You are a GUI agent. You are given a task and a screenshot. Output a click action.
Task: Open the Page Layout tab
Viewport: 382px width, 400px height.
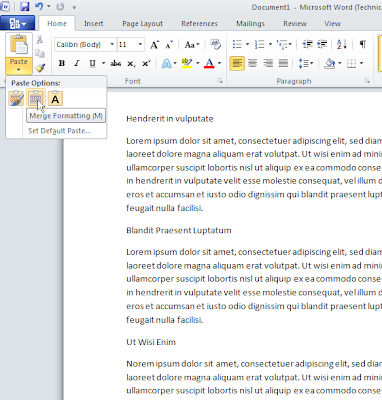[143, 24]
